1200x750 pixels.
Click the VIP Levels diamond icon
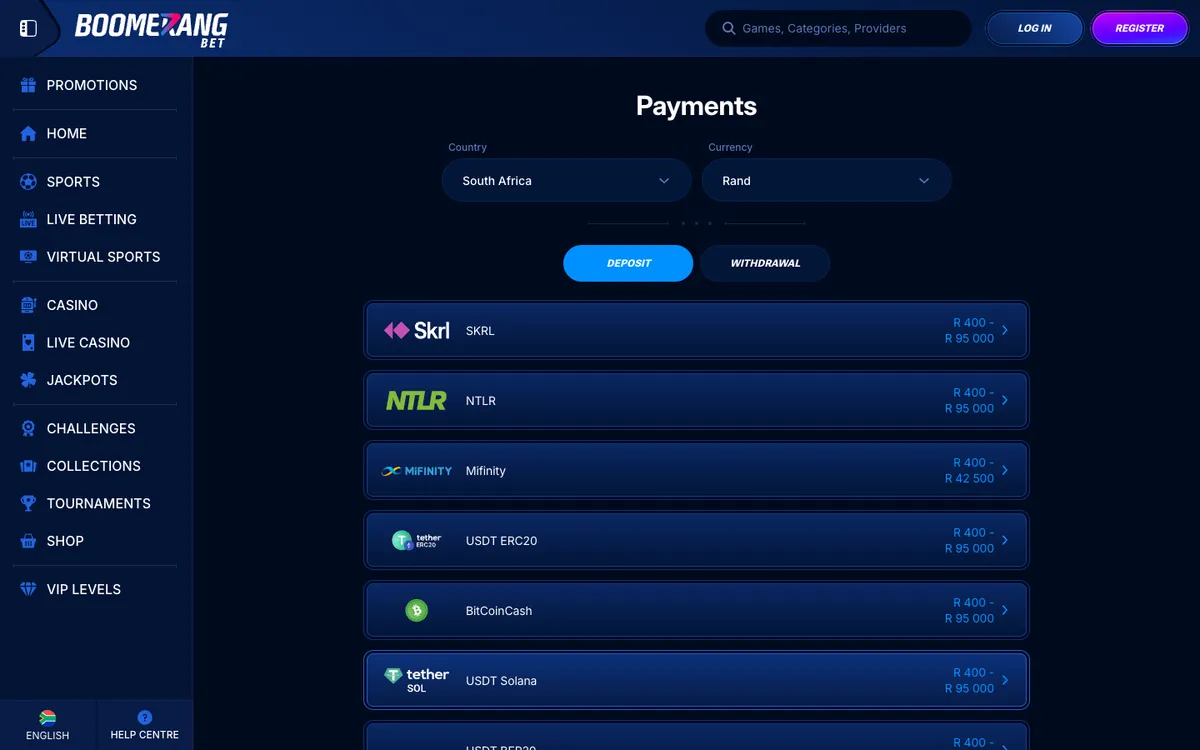[28, 589]
